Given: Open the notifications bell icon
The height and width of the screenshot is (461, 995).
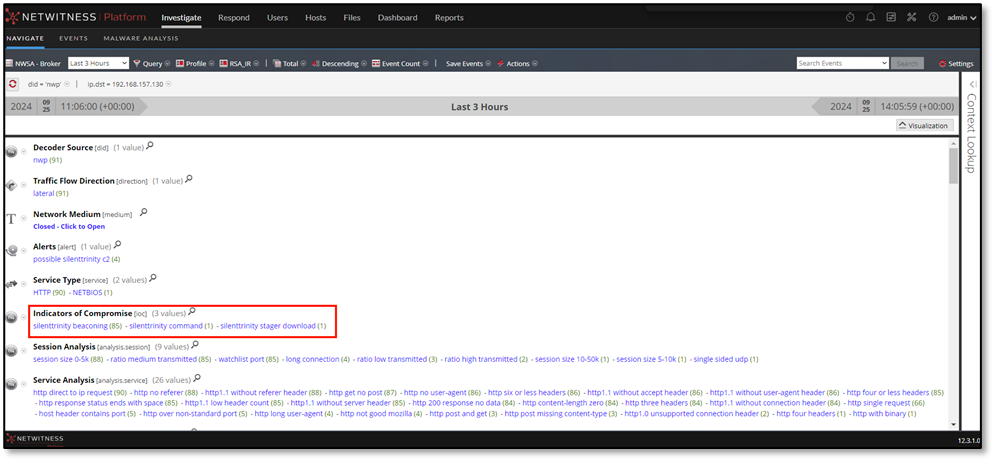Looking at the screenshot, I should point(871,17).
